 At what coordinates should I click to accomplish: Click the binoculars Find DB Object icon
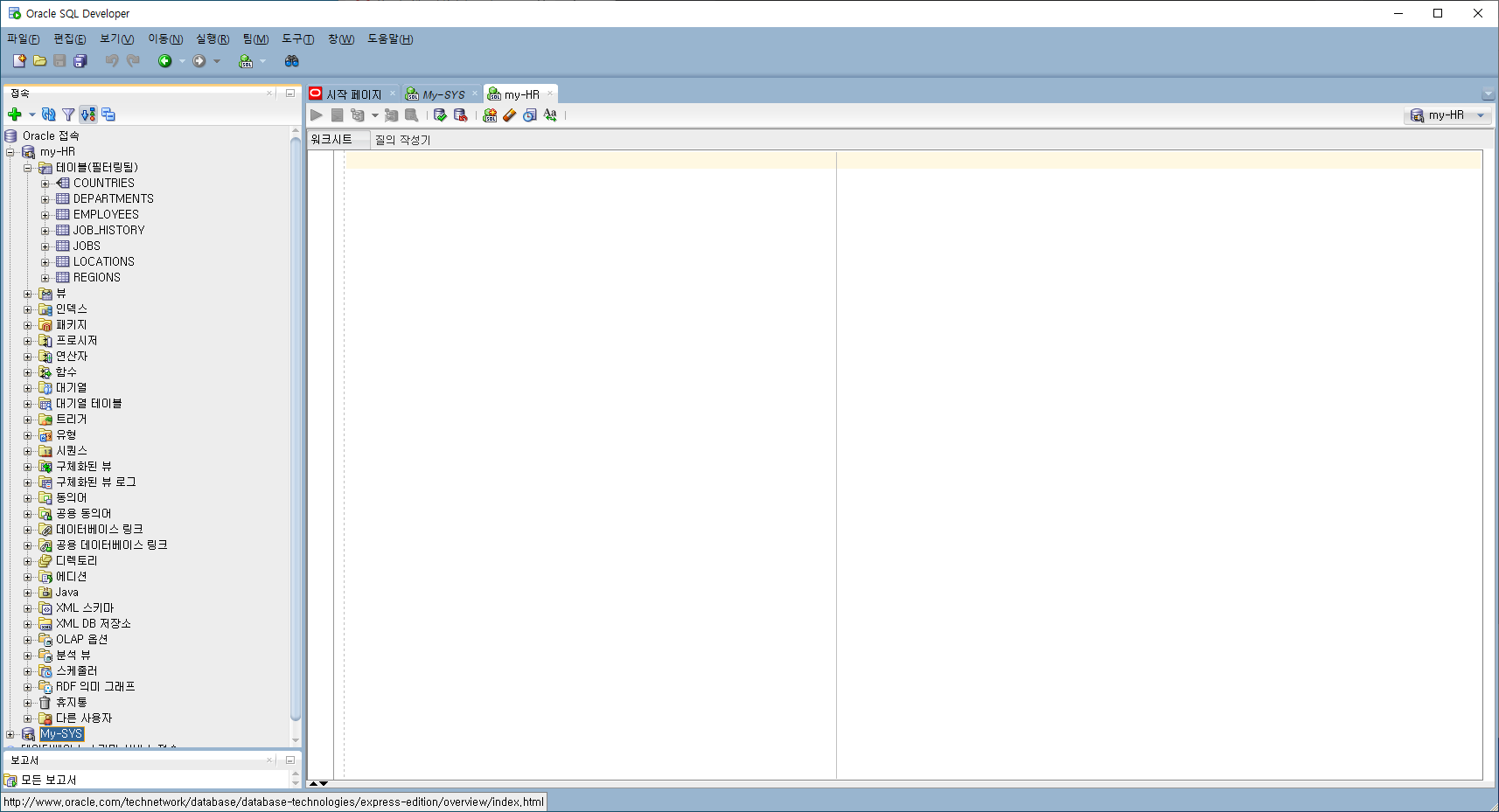pos(292,61)
